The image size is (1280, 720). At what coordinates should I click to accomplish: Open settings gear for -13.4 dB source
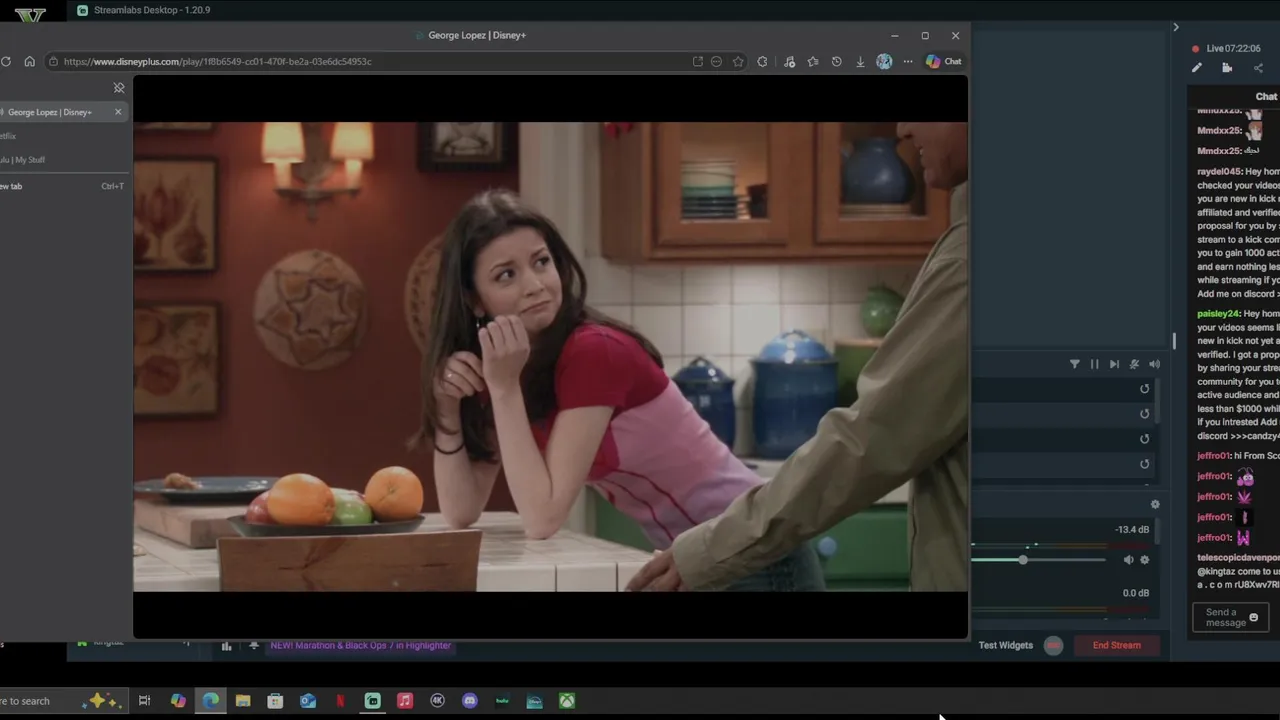tap(1145, 560)
